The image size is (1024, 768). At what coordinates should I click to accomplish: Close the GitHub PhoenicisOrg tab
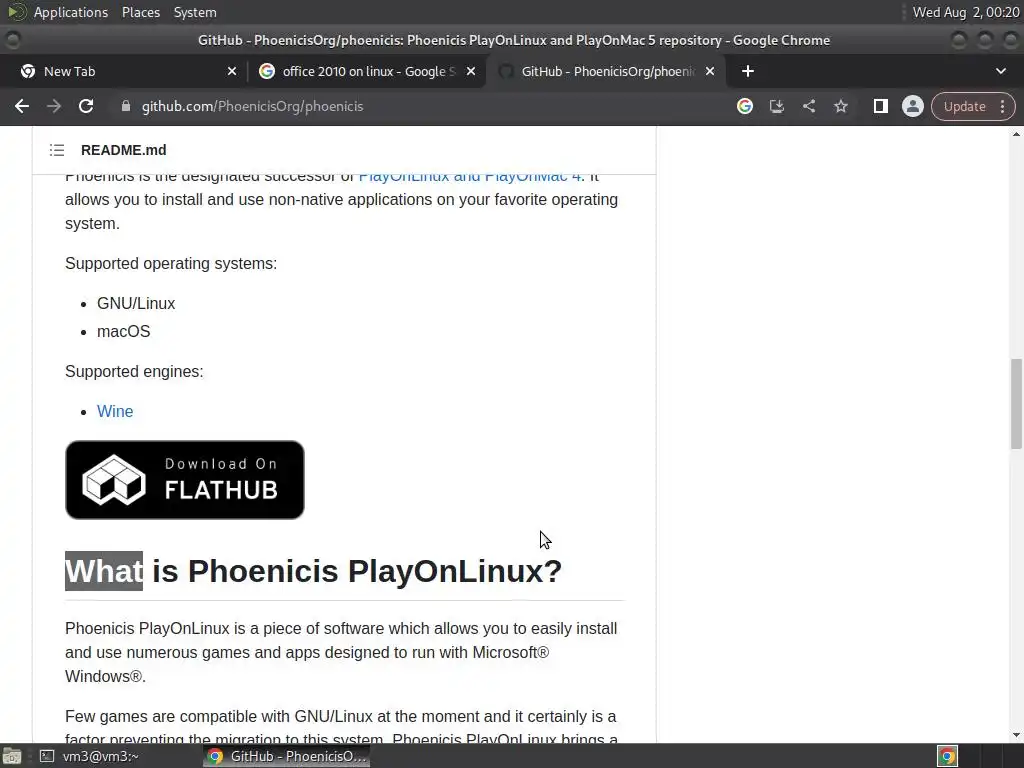coord(710,71)
